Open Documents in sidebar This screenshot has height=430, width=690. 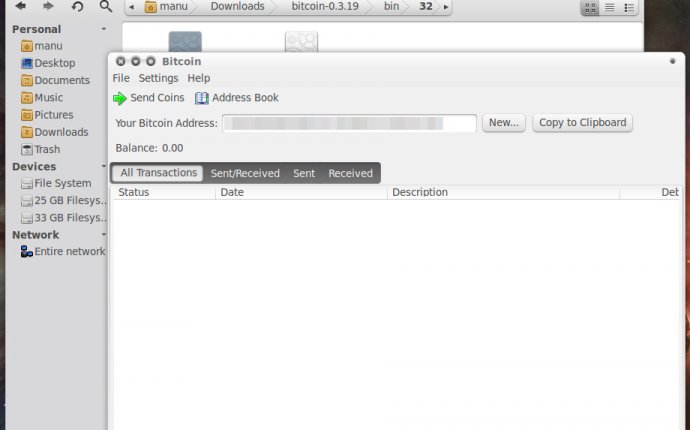coord(57,80)
